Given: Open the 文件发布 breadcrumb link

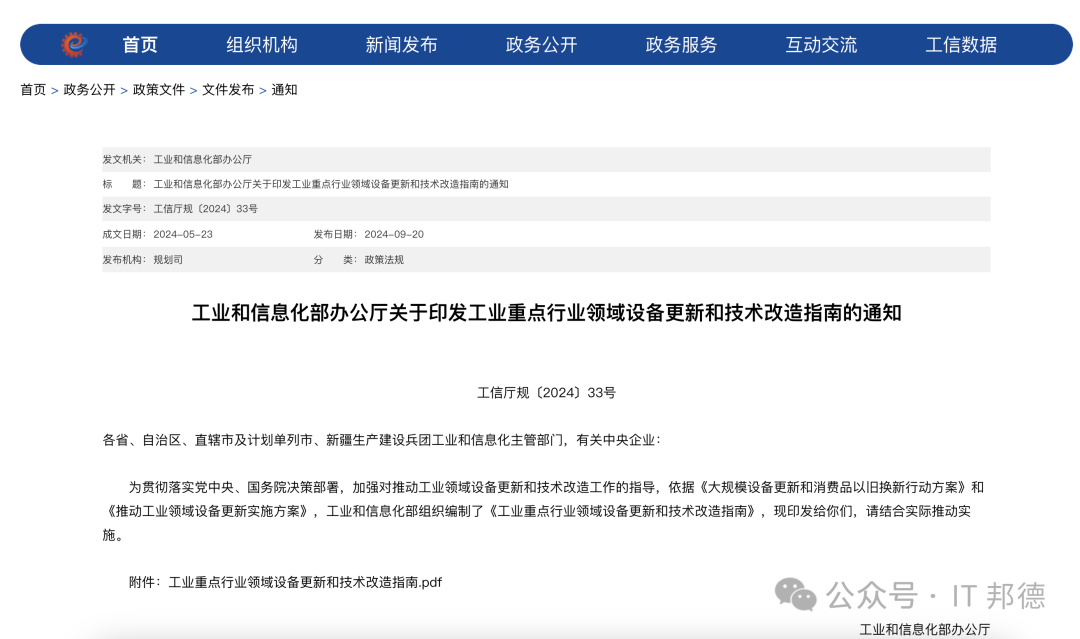Looking at the screenshot, I should (x=228, y=90).
